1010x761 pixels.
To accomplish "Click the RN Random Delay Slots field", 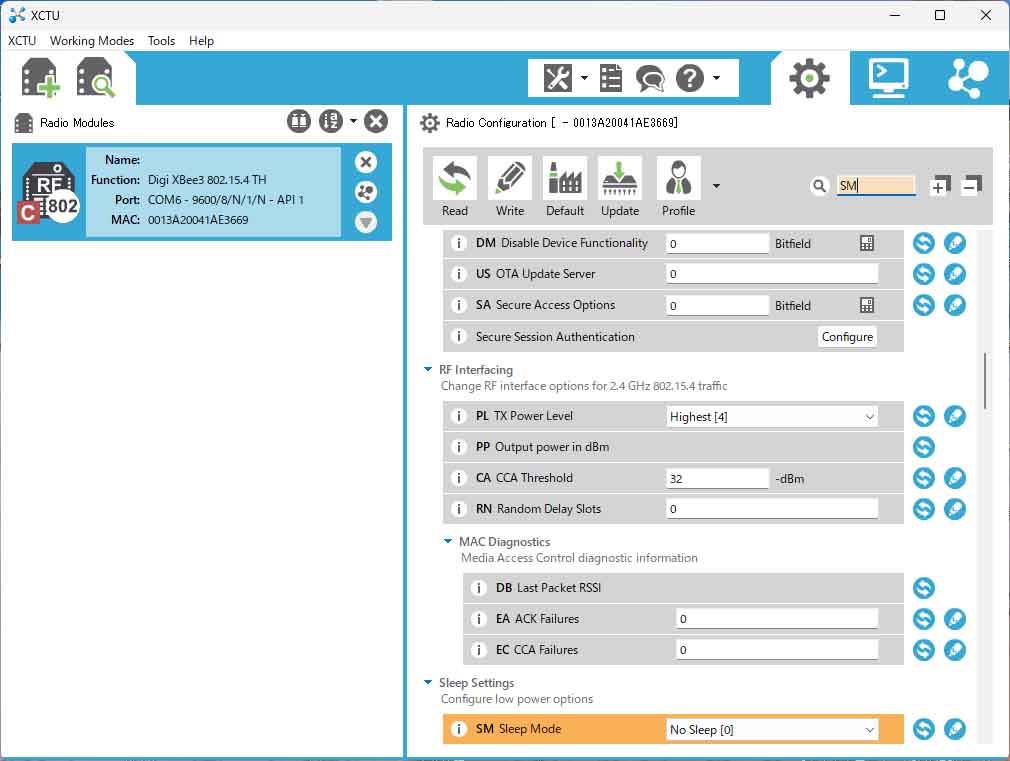I will tap(772, 509).
